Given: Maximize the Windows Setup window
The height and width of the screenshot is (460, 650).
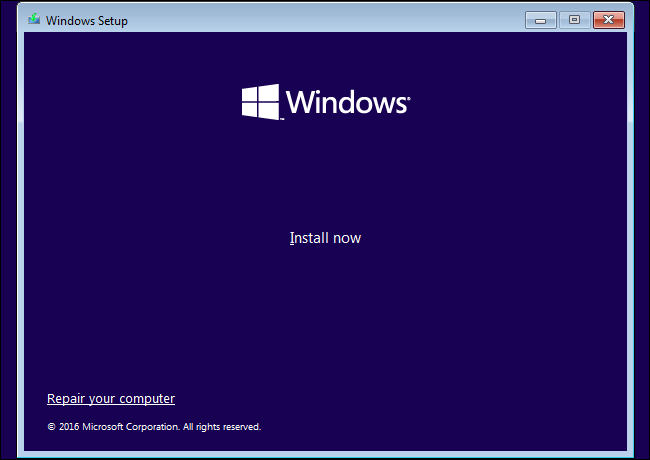Looking at the screenshot, I should (x=575, y=20).
